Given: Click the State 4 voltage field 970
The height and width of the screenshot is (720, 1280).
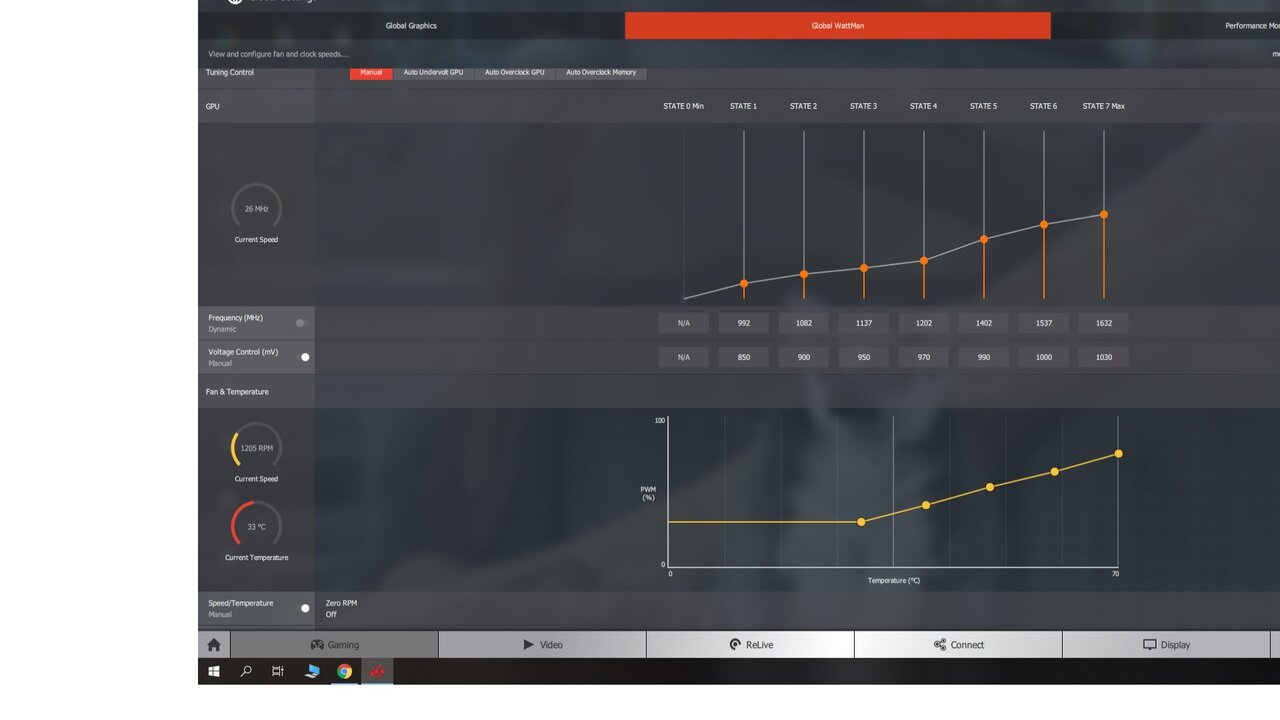Looking at the screenshot, I should tap(924, 357).
